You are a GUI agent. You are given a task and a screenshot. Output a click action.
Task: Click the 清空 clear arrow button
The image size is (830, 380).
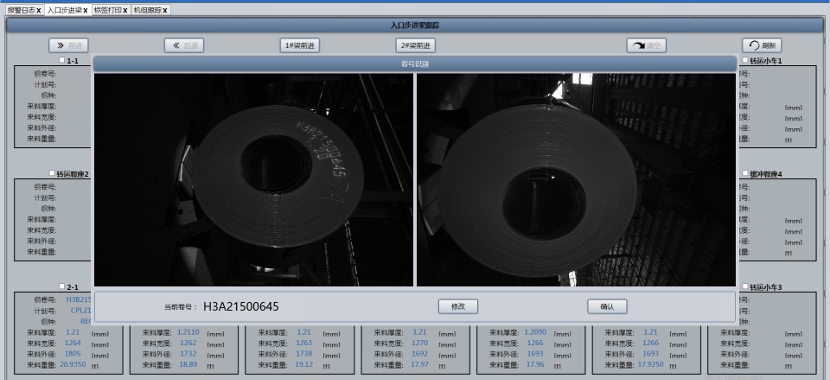646,46
